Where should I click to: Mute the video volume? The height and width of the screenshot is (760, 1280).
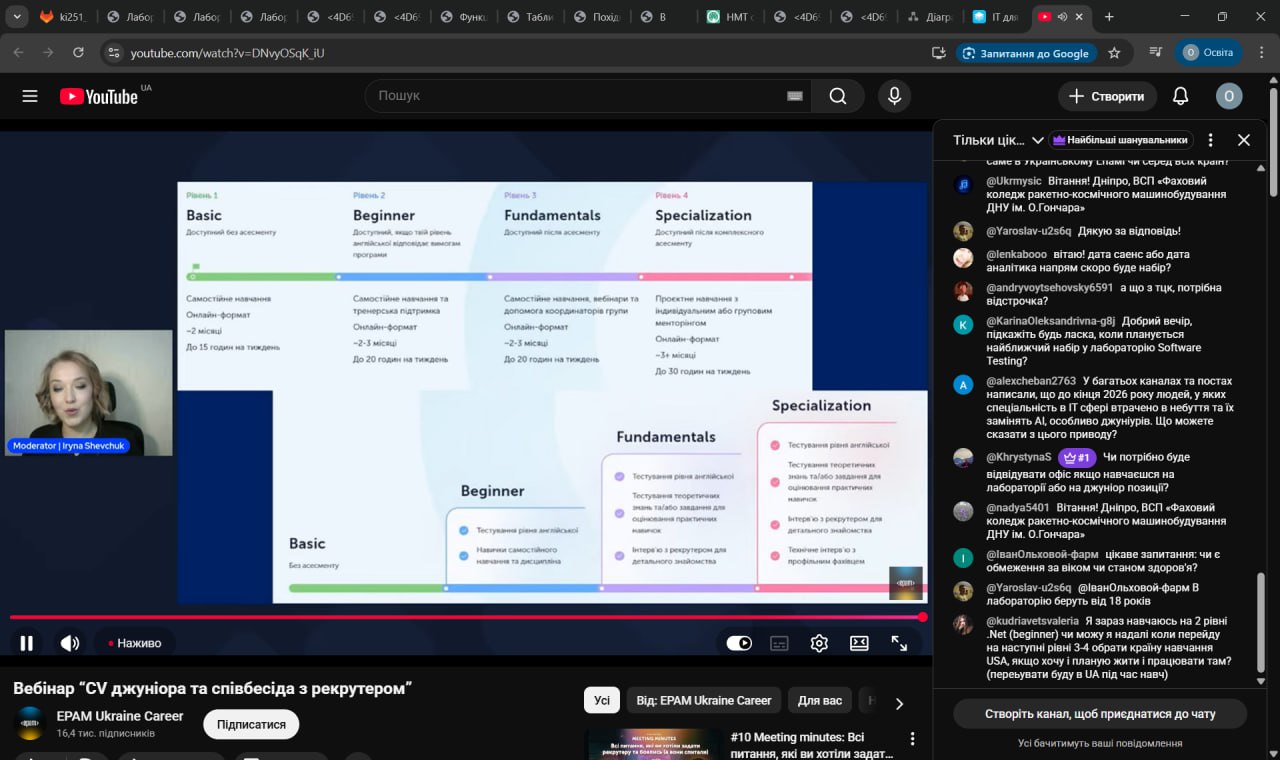[x=69, y=643]
